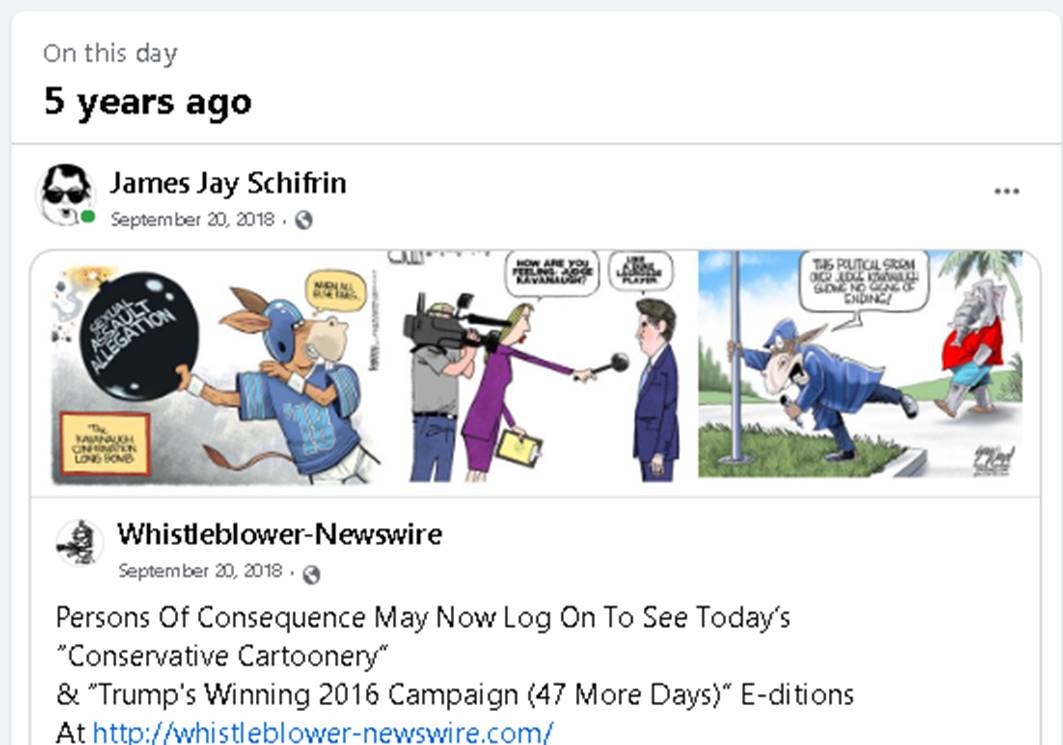The image size is (1063, 745).
Task: Click Whistleblower-Newswire's September 20, 2018 timestamp
Action: 200,571
